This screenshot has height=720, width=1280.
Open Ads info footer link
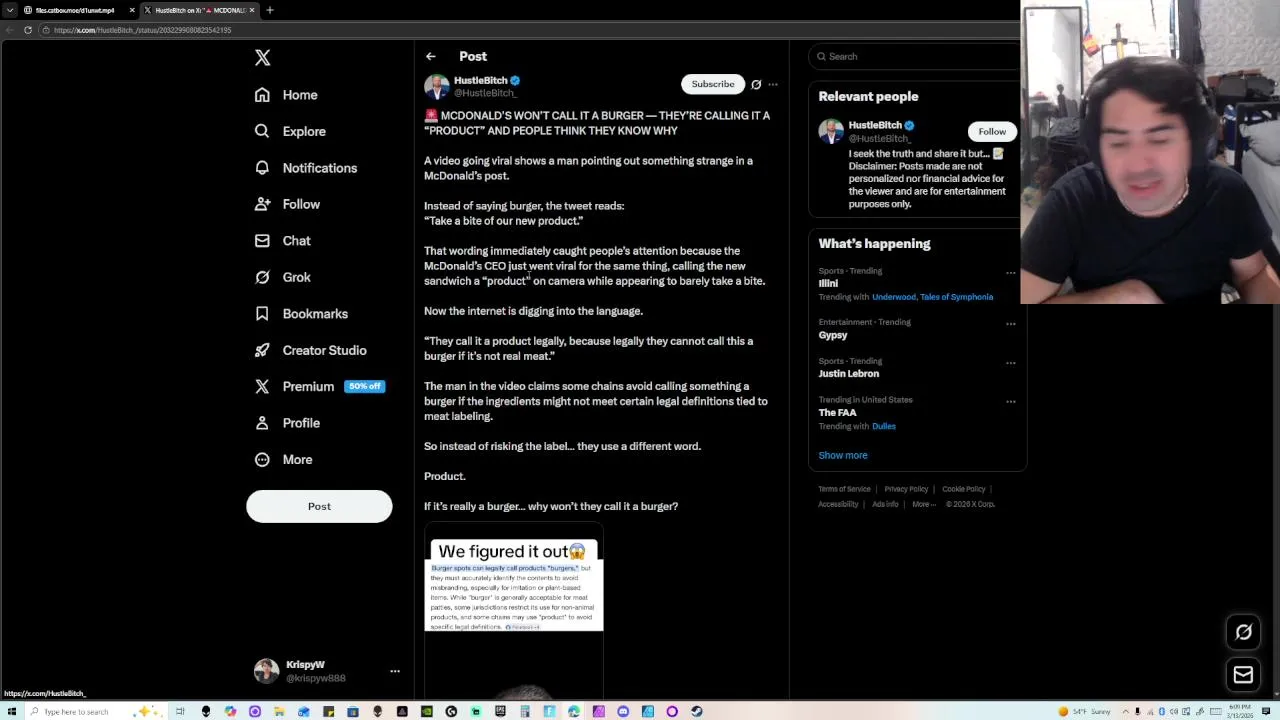click(885, 504)
